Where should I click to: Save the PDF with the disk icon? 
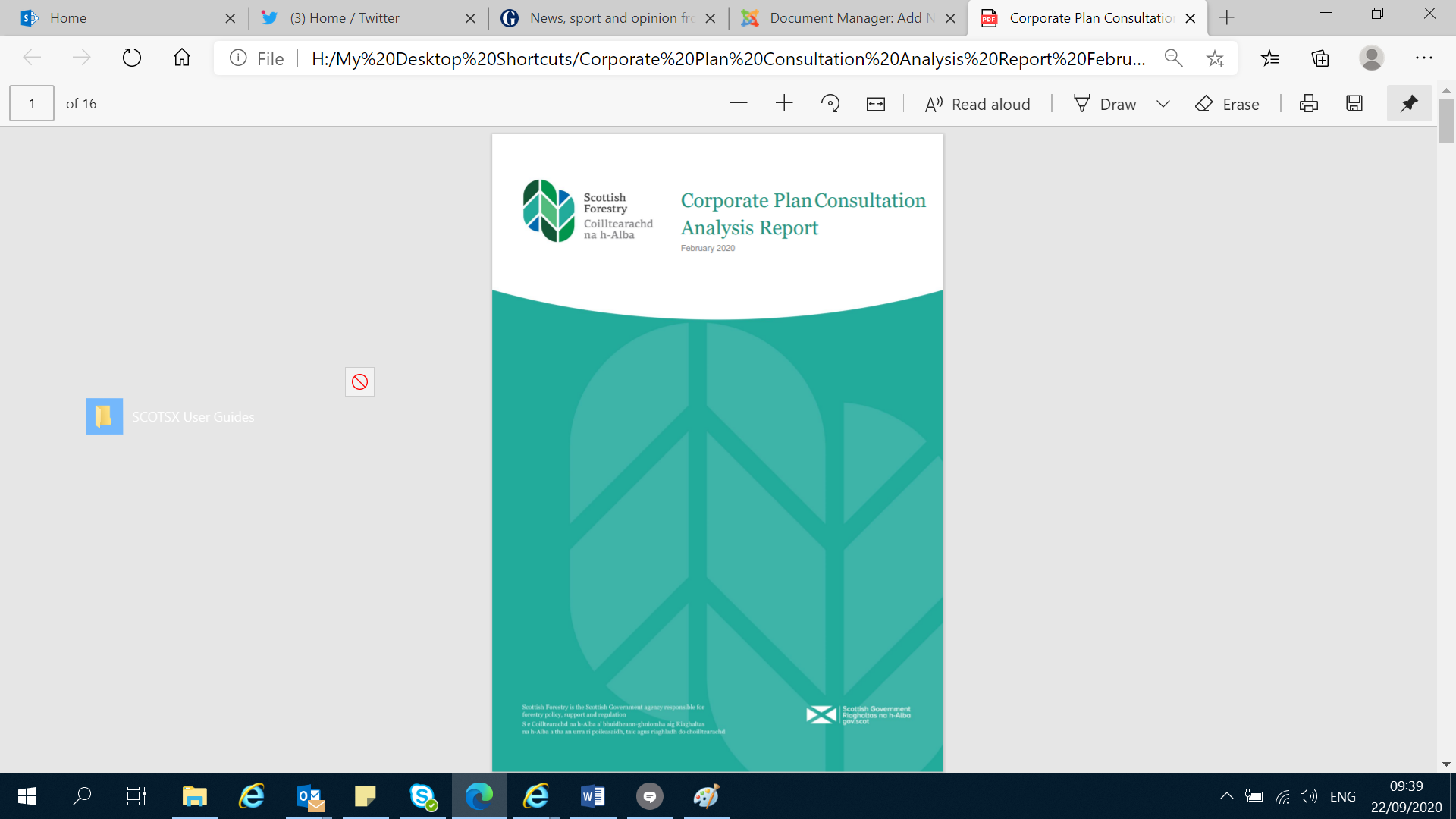[x=1354, y=104]
